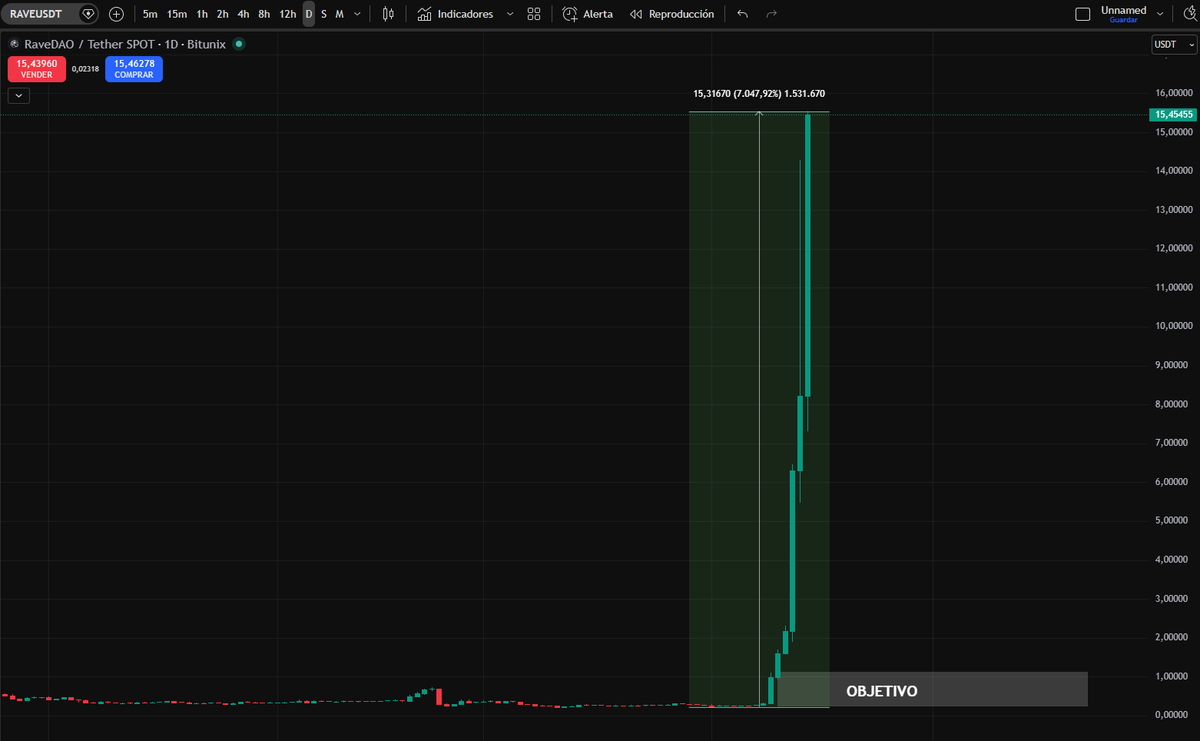This screenshot has height=741, width=1200.
Task: Expand the Indicadores favorites dropdown arrow
Action: [510, 14]
